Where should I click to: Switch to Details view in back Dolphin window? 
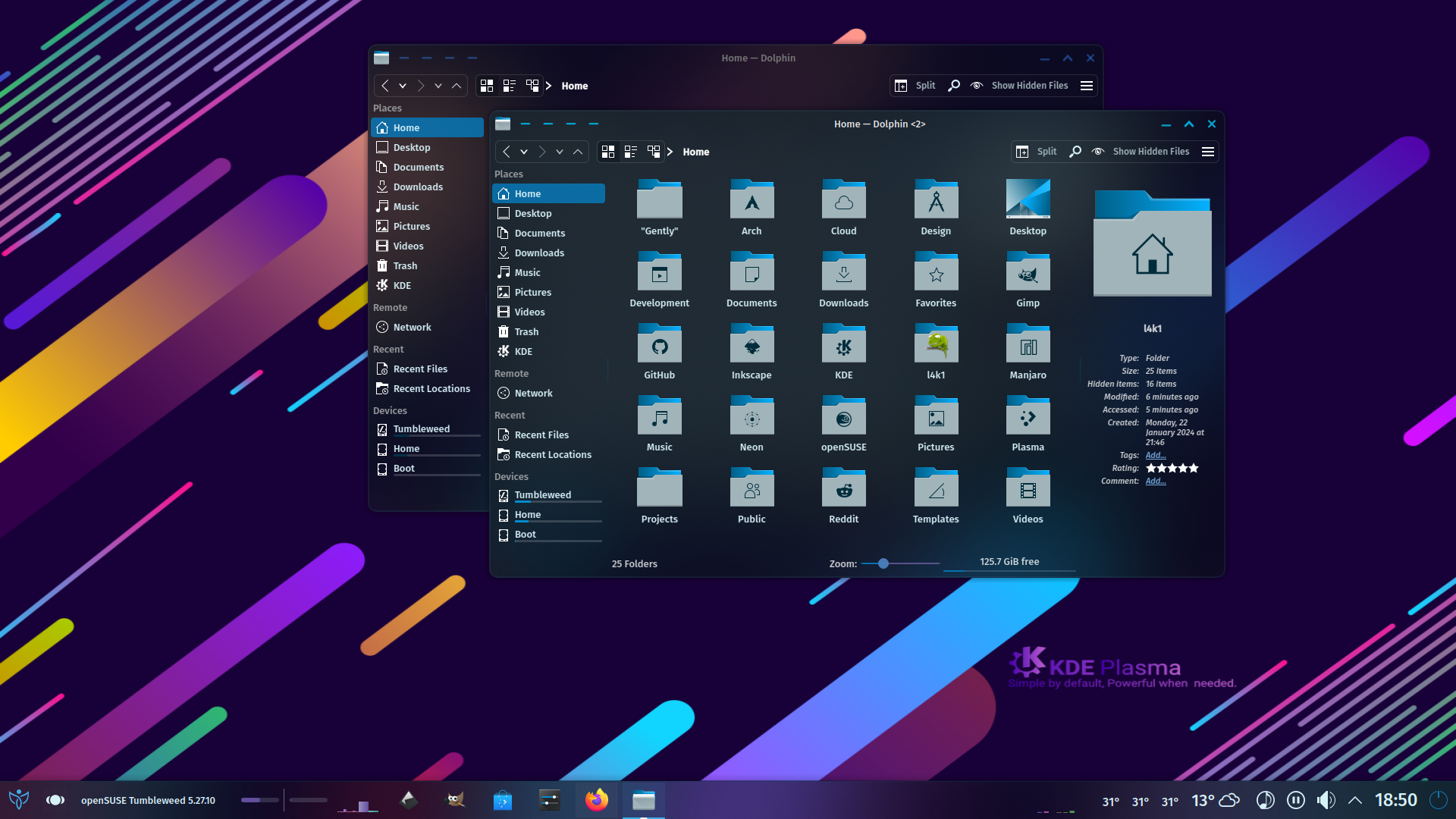coord(532,86)
